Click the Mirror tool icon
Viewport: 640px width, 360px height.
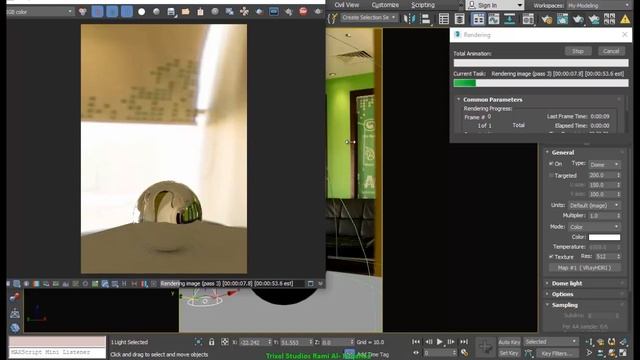pyautogui.click(x=408, y=18)
